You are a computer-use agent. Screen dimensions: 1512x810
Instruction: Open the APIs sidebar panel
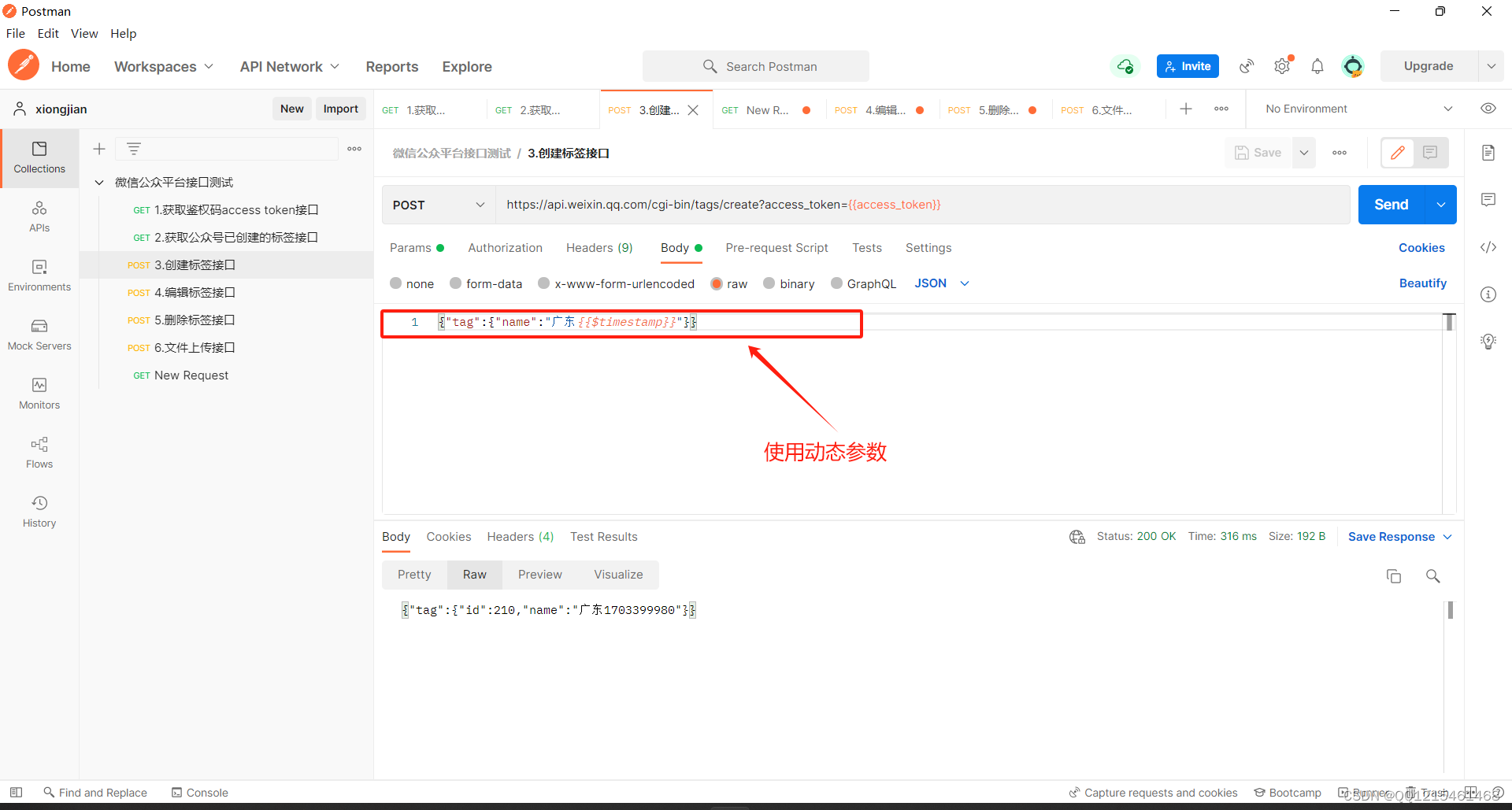[39, 217]
